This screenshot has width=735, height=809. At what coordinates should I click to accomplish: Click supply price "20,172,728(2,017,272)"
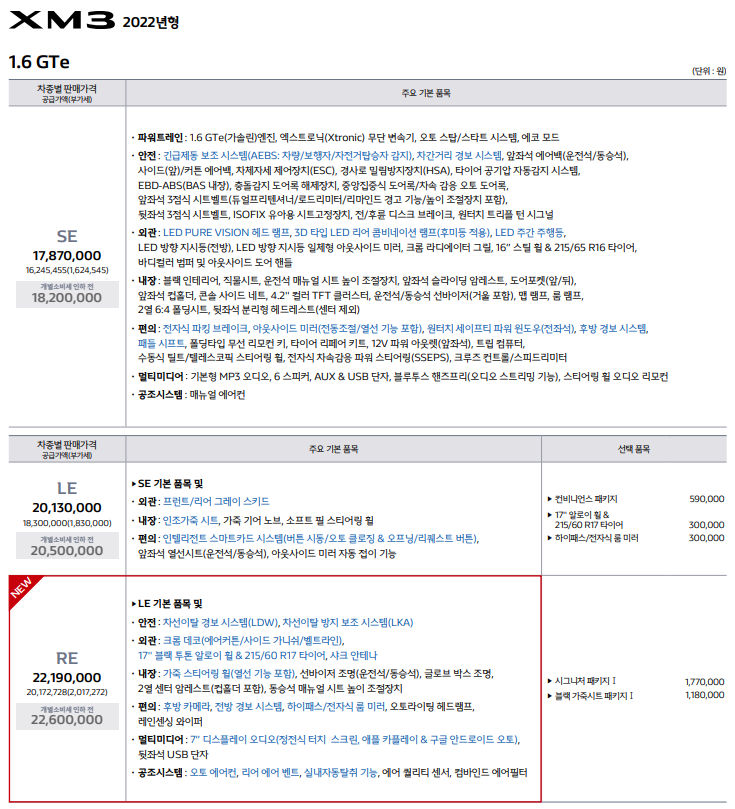(x=67, y=692)
